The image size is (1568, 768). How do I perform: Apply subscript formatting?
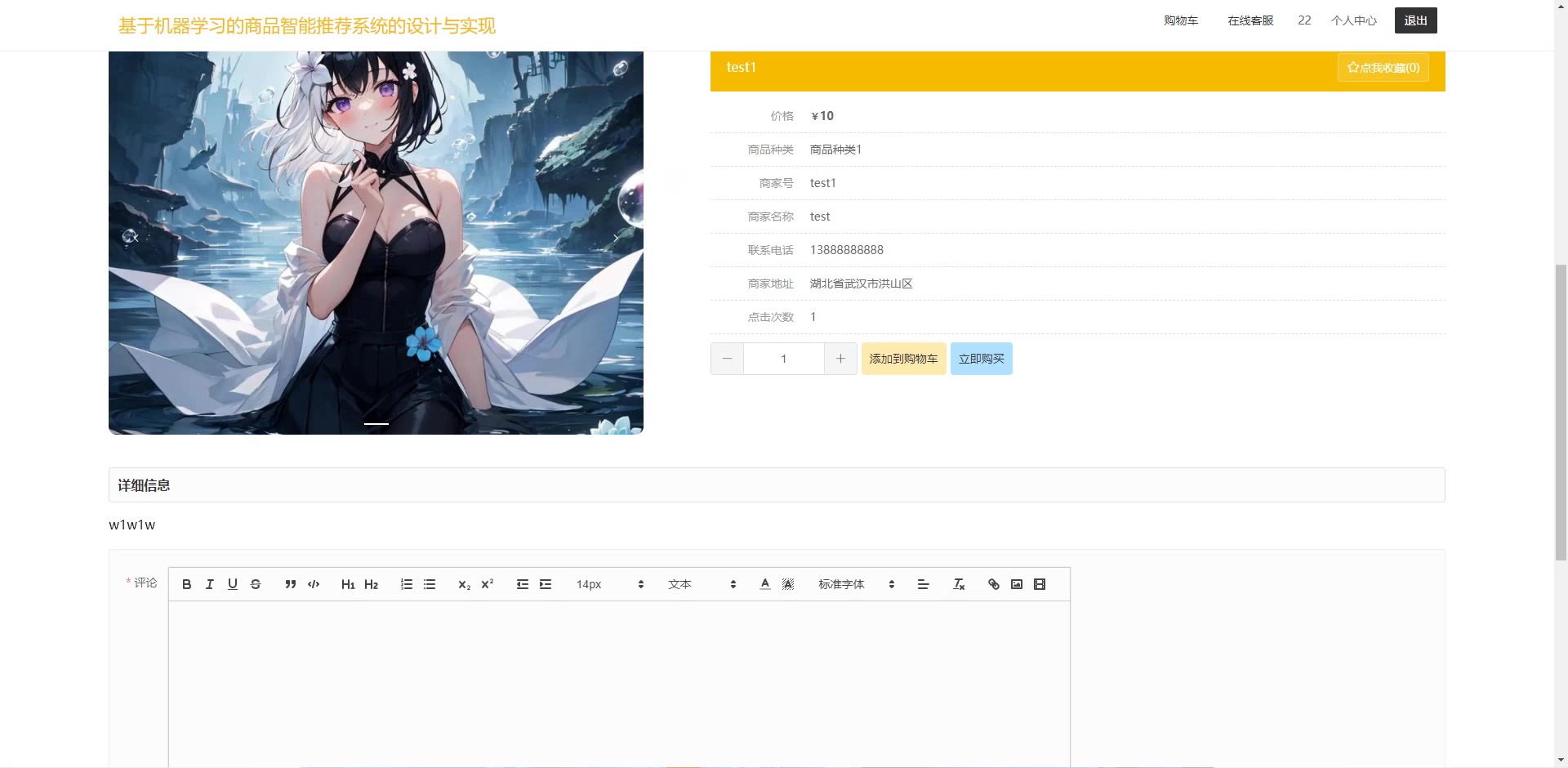[465, 584]
